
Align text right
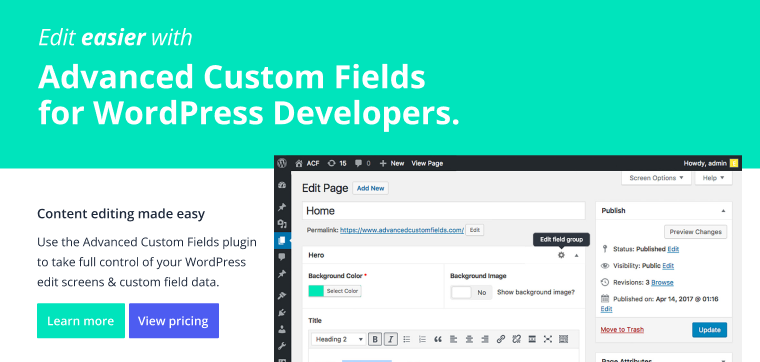485,339
